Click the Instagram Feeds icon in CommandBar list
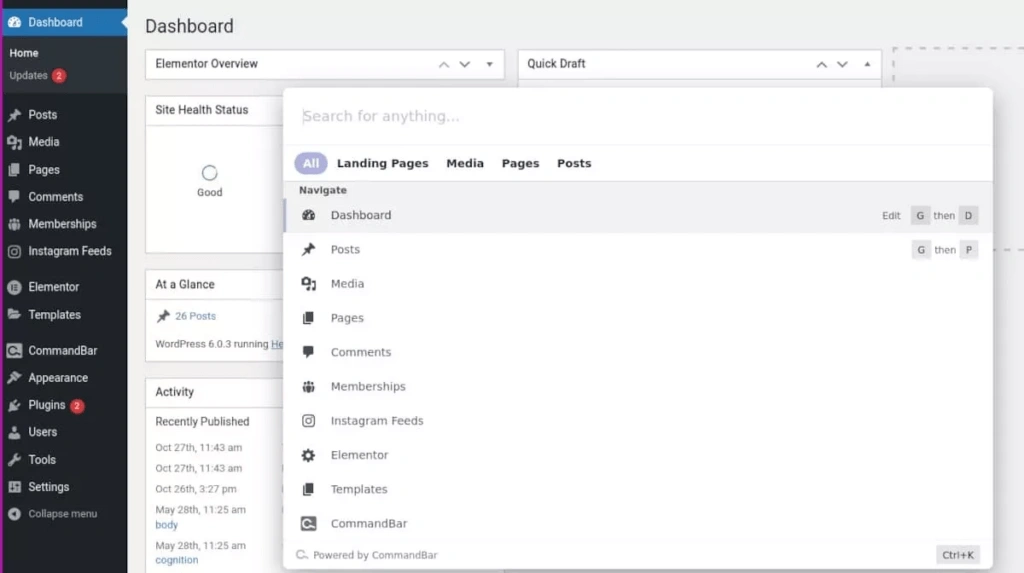Screen dimensions: 1024x573 tap(309, 421)
